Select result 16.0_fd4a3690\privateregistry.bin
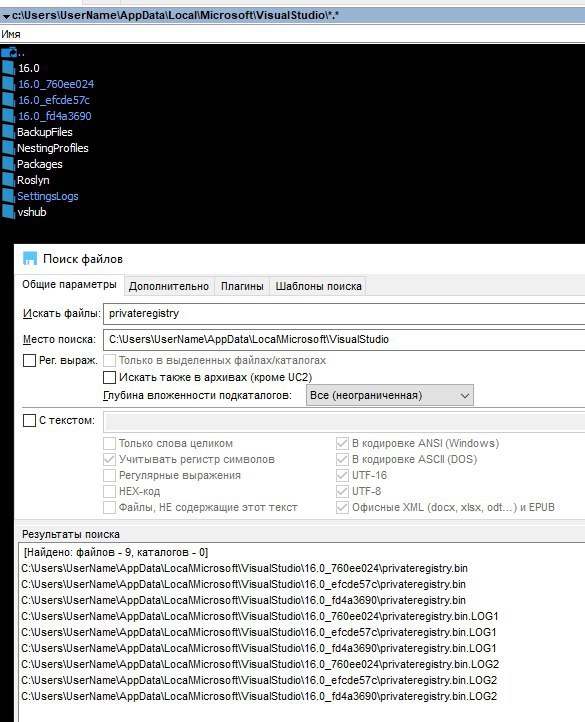Screen dimensions: 585x722 (x=243, y=600)
